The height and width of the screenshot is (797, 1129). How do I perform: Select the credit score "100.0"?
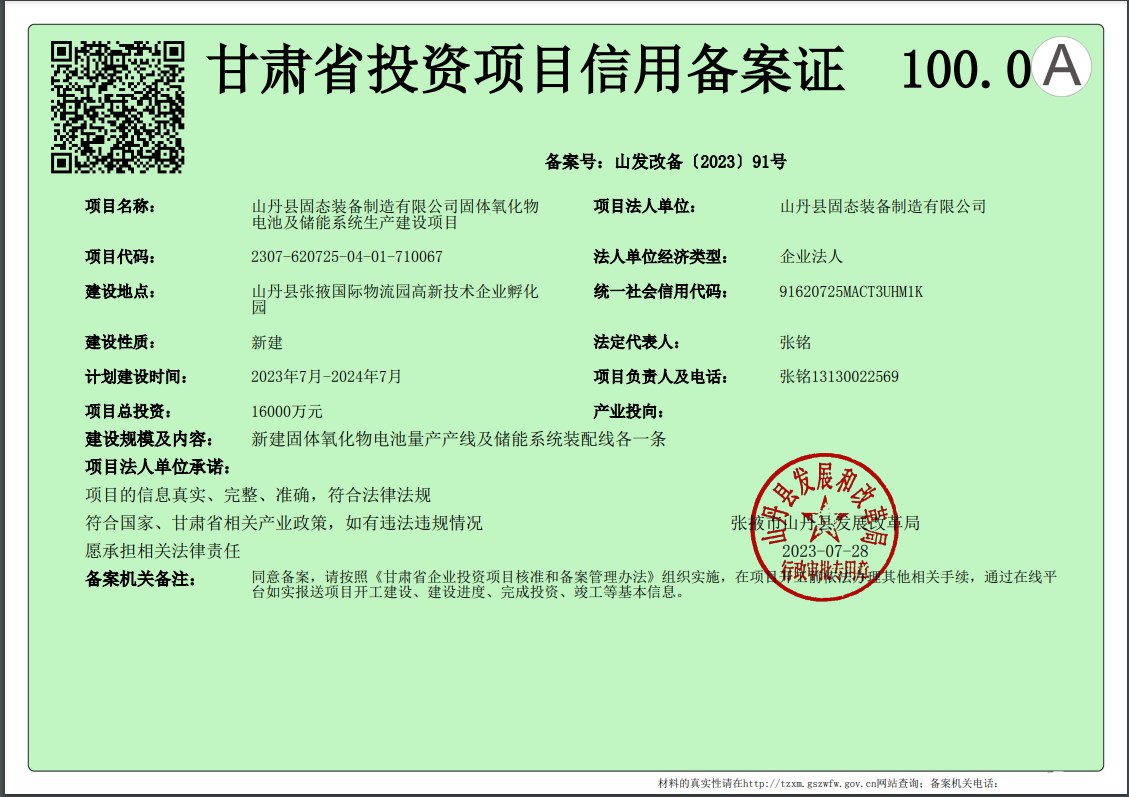coord(964,70)
